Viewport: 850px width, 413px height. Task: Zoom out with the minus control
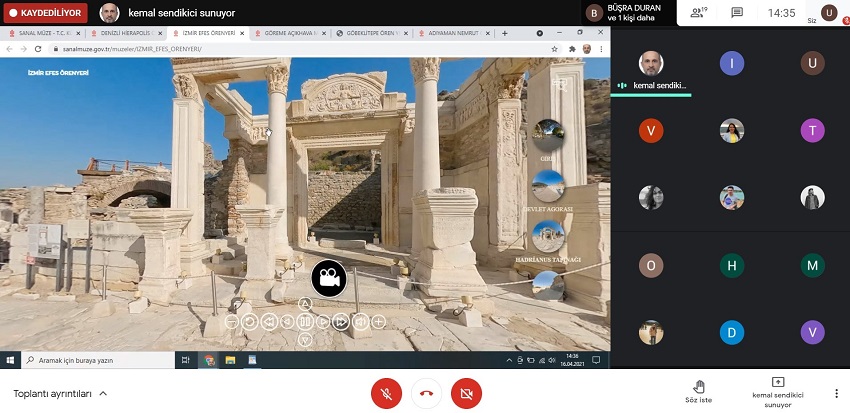(x=232, y=322)
